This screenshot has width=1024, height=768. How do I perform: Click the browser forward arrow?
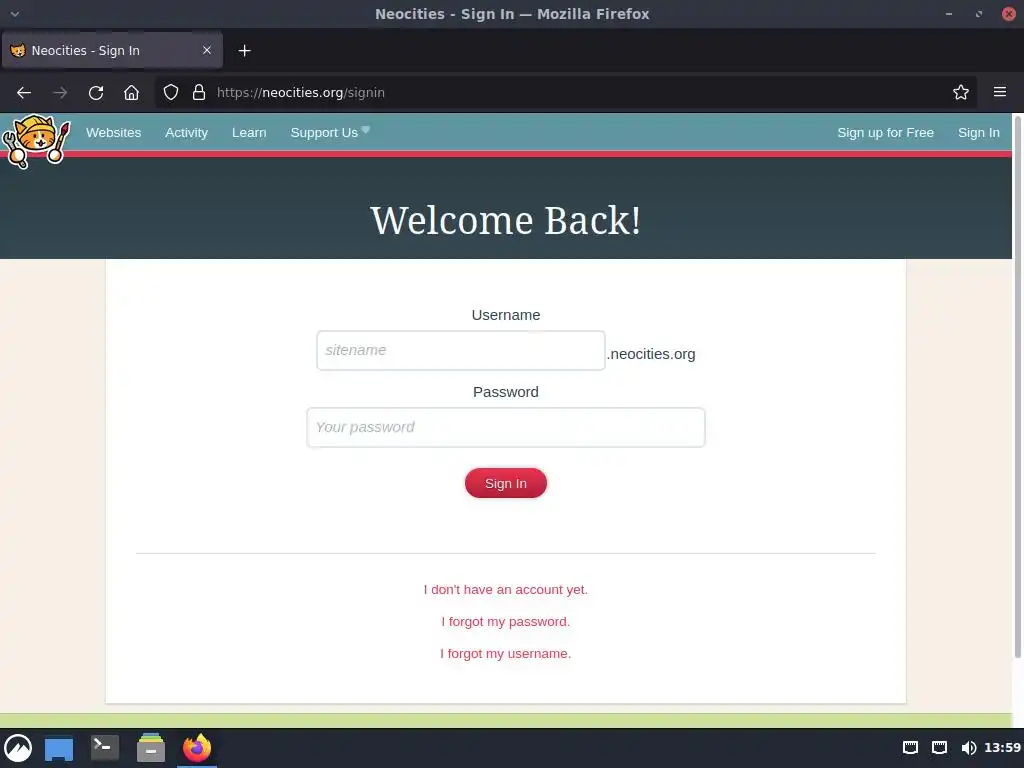(x=60, y=93)
